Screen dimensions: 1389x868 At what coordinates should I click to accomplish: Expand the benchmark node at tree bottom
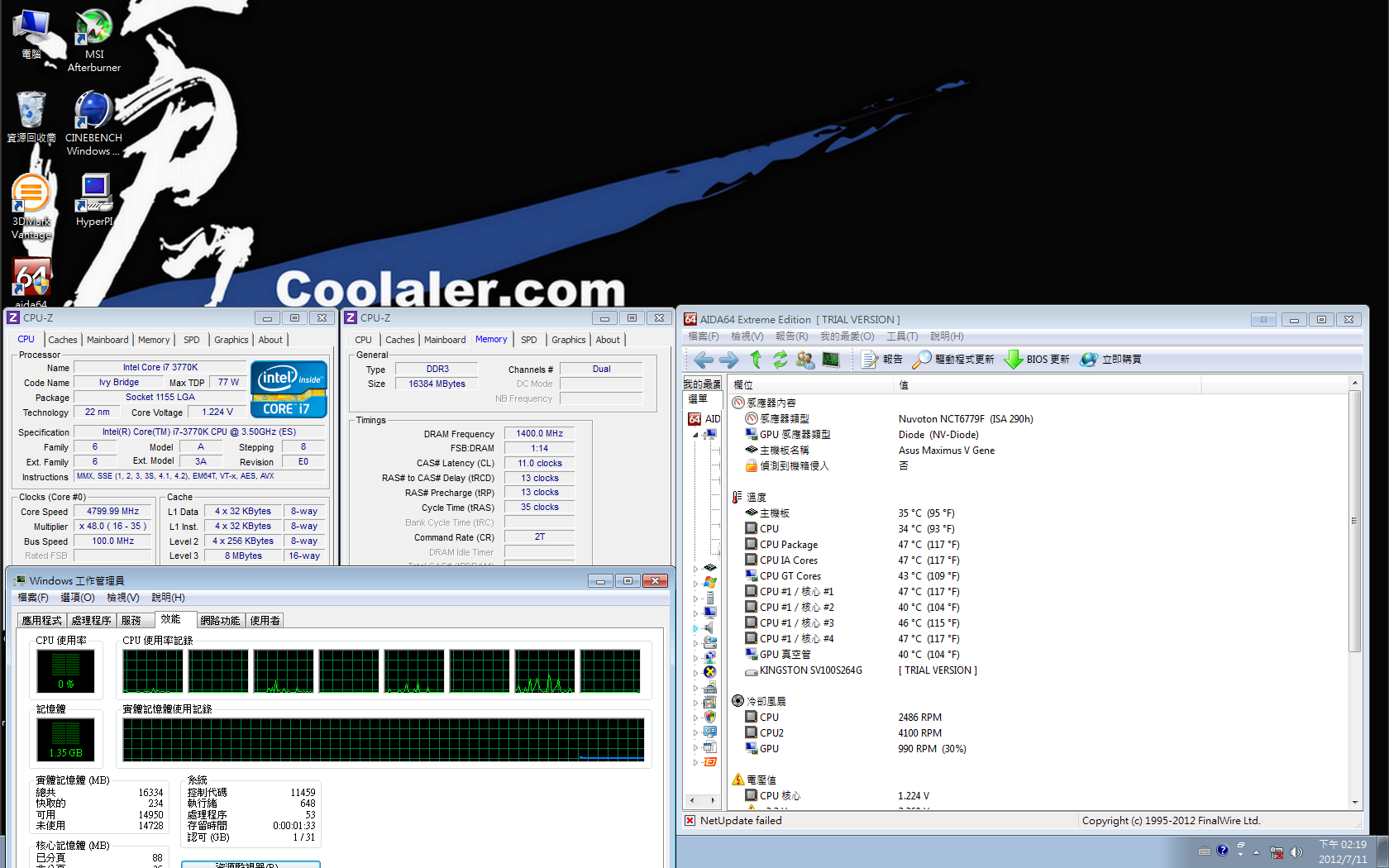[695, 762]
